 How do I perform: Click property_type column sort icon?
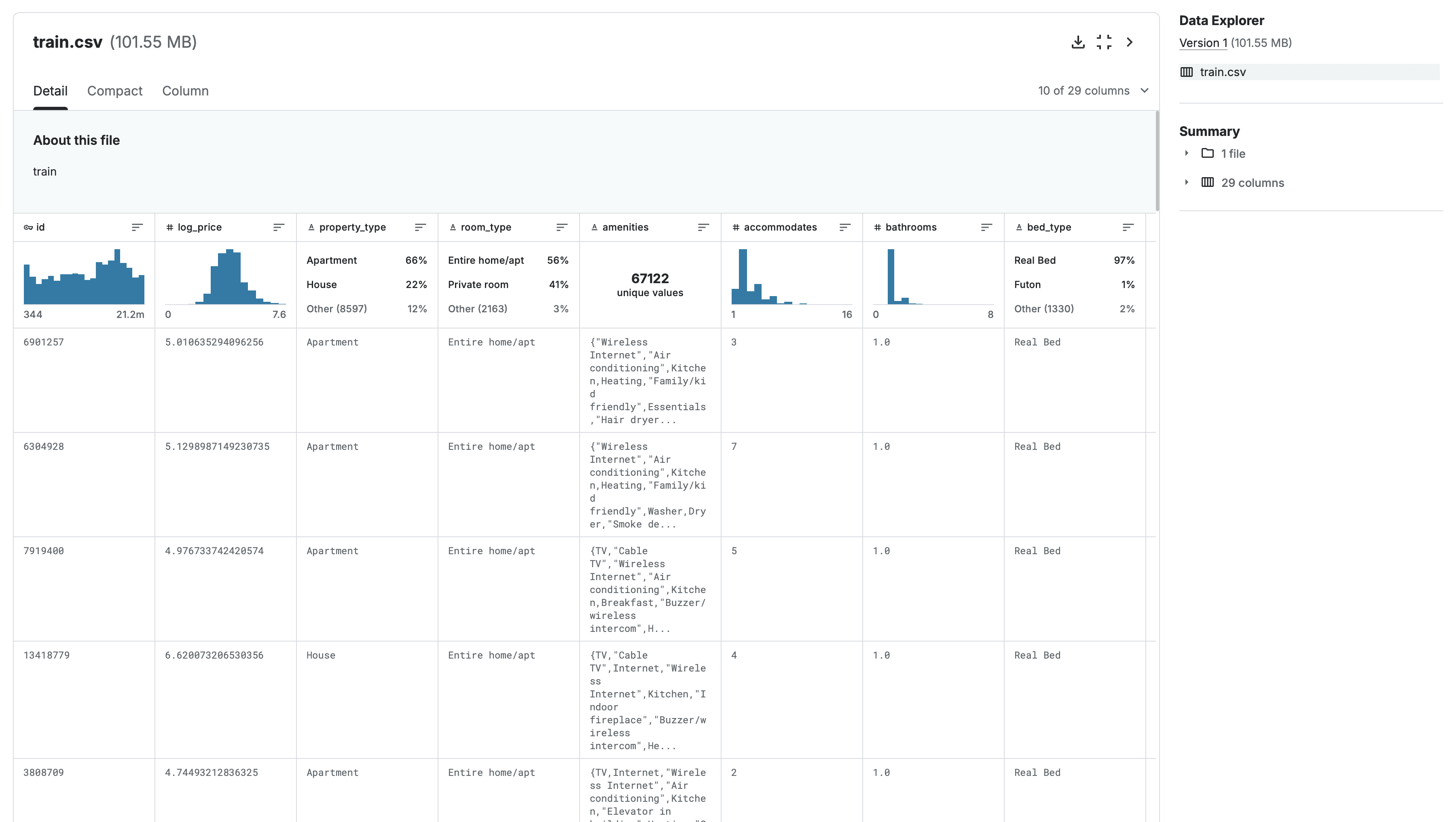(x=420, y=227)
